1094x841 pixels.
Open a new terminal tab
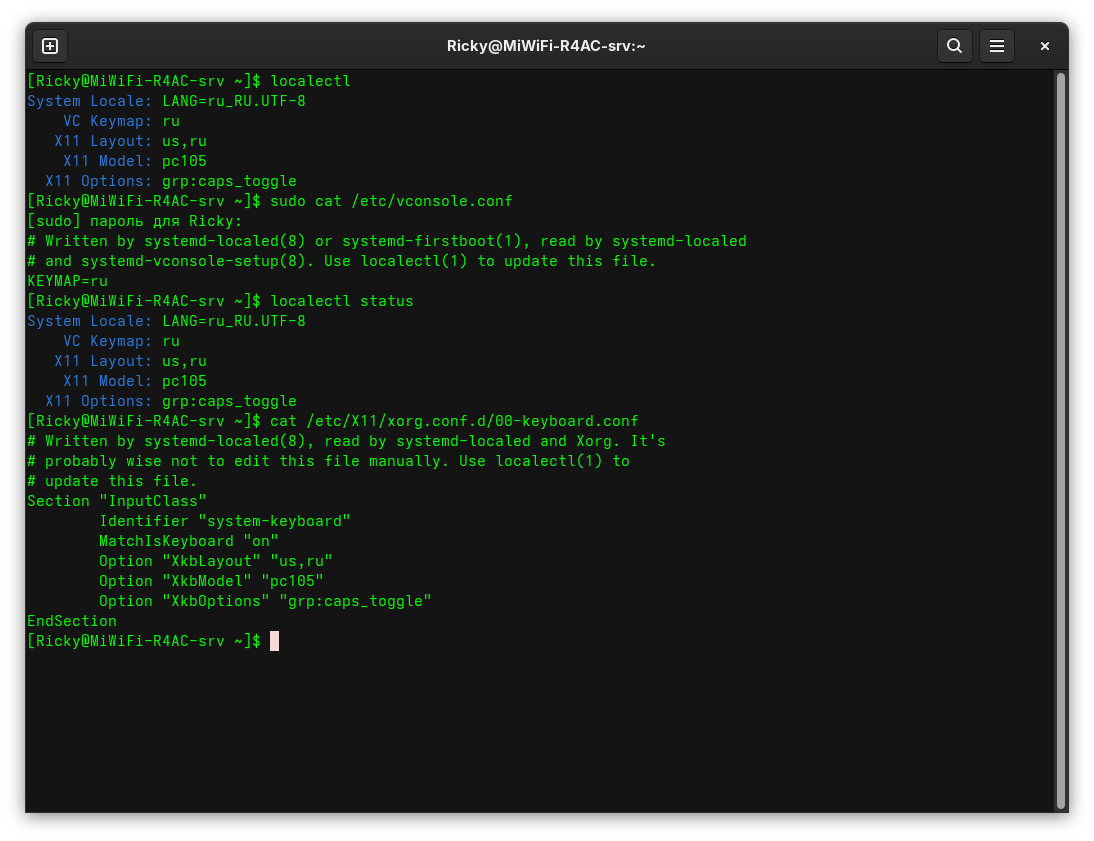click(x=50, y=46)
